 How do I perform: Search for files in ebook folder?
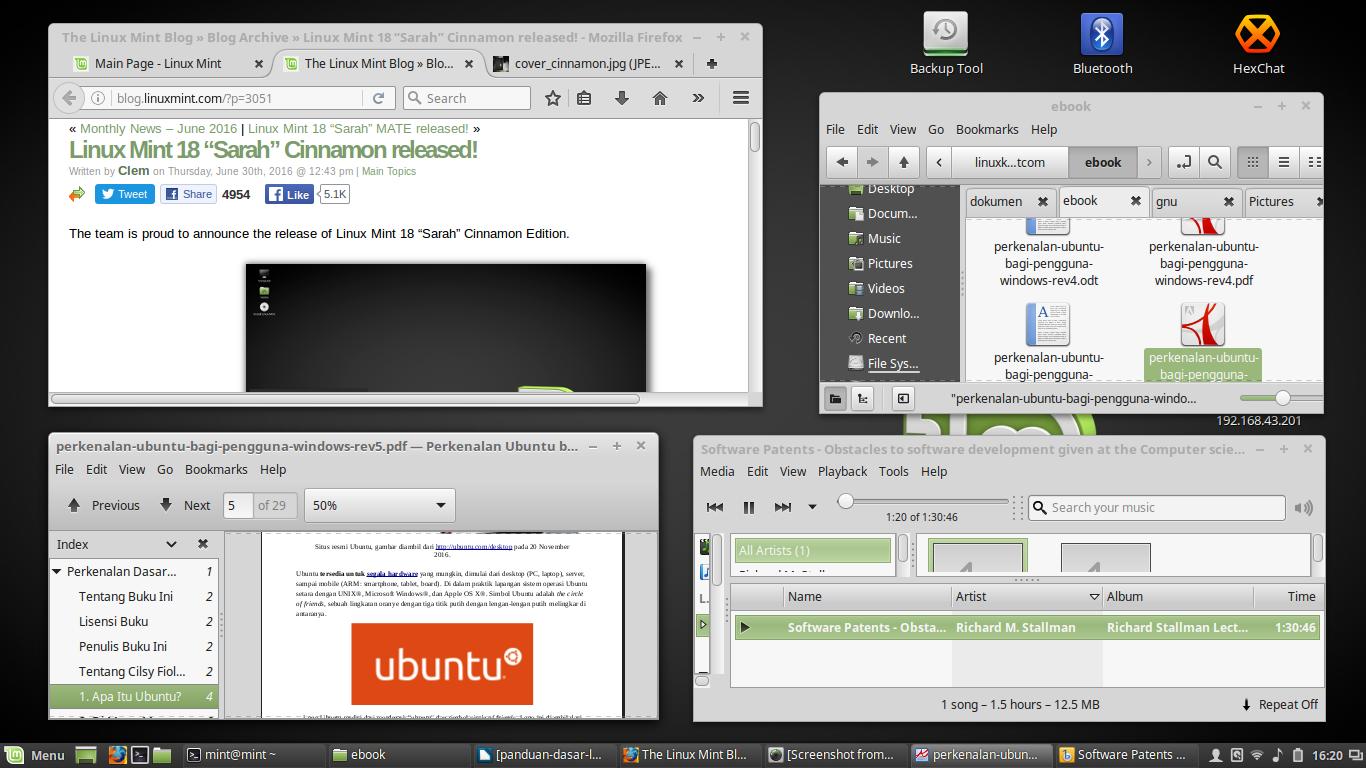tap(1215, 162)
